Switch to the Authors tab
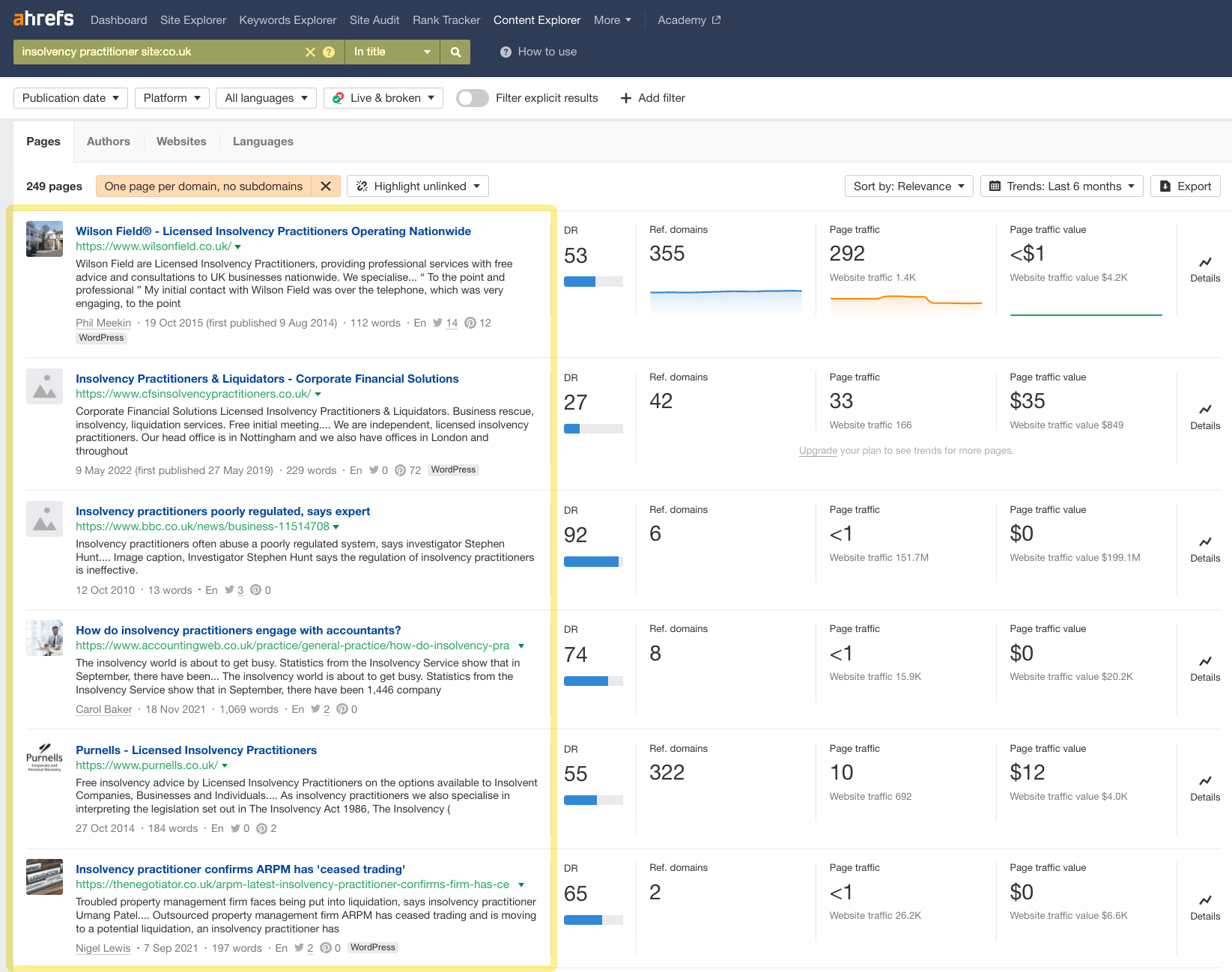The image size is (1232, 972). 108,141
